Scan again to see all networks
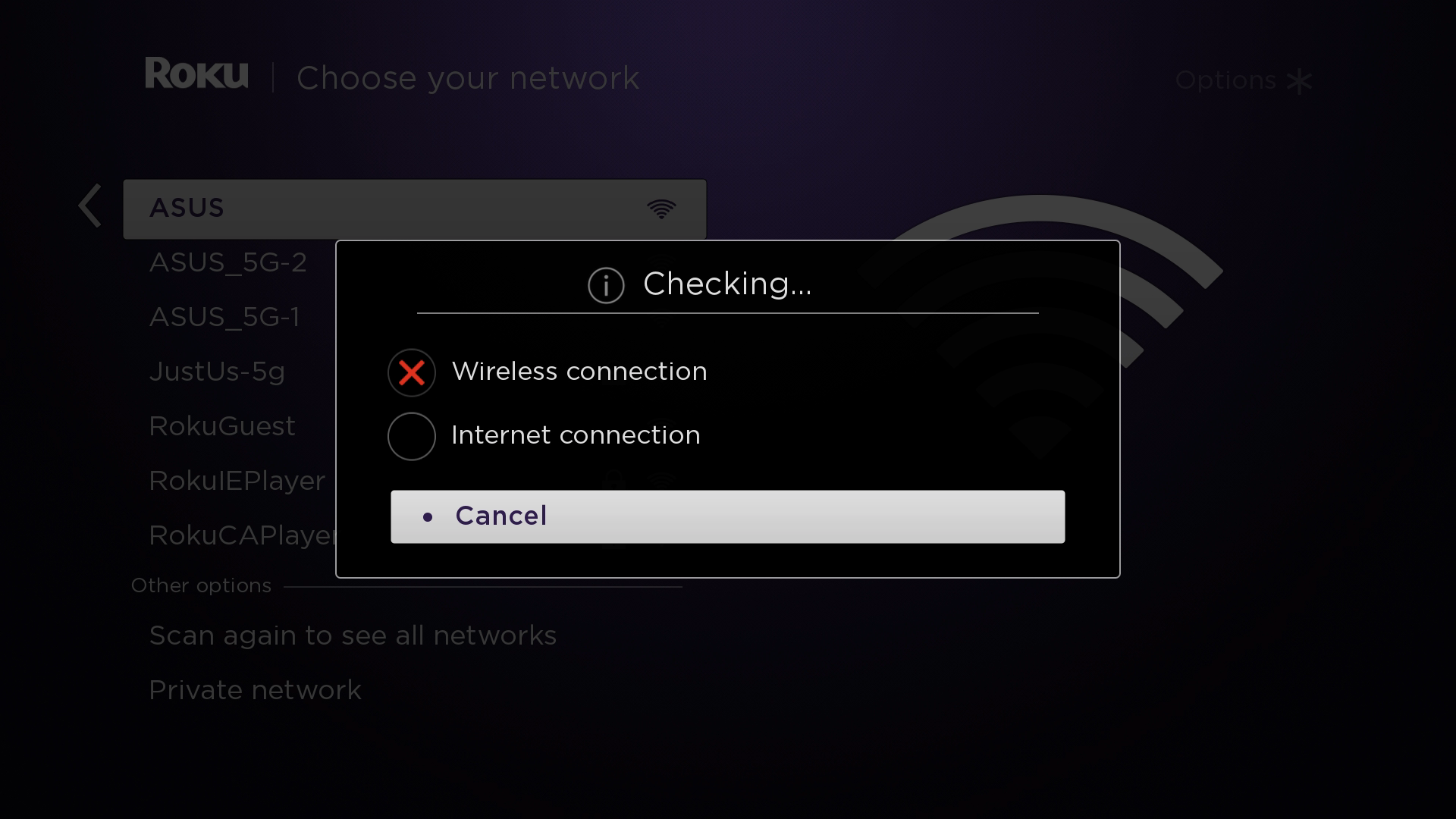1456x819 pixels. point(353,635)
